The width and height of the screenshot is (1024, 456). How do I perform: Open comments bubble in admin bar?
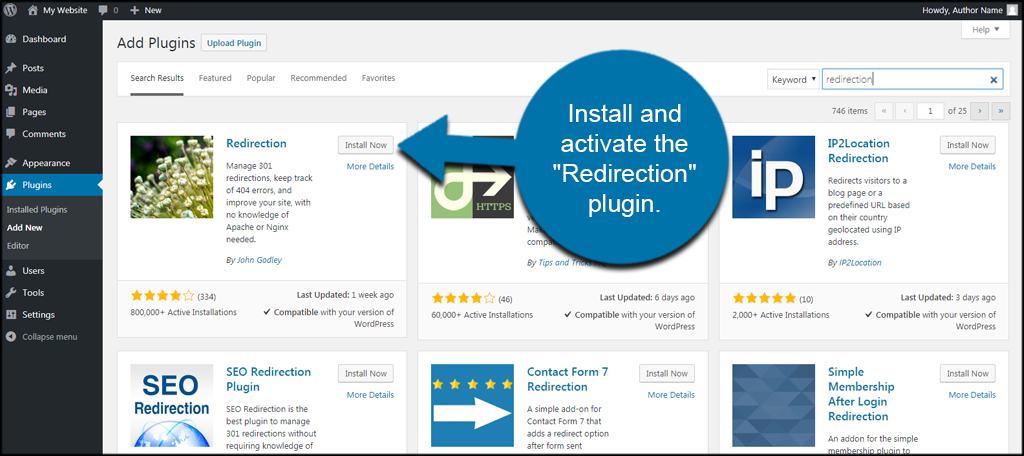pos(108,10)
